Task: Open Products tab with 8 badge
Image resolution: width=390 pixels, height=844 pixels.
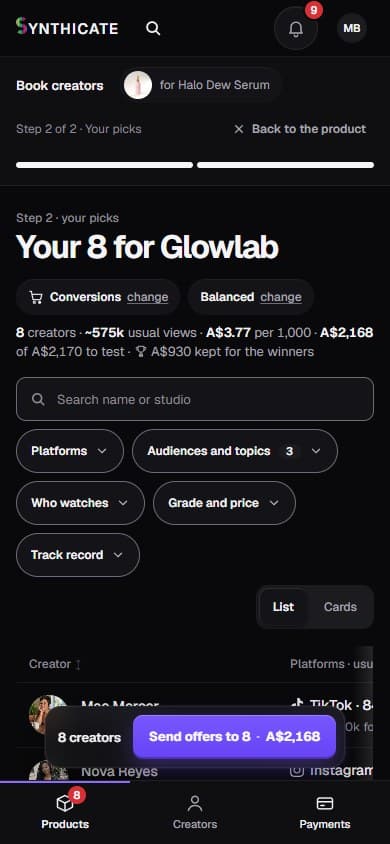Action: point(65,813)
